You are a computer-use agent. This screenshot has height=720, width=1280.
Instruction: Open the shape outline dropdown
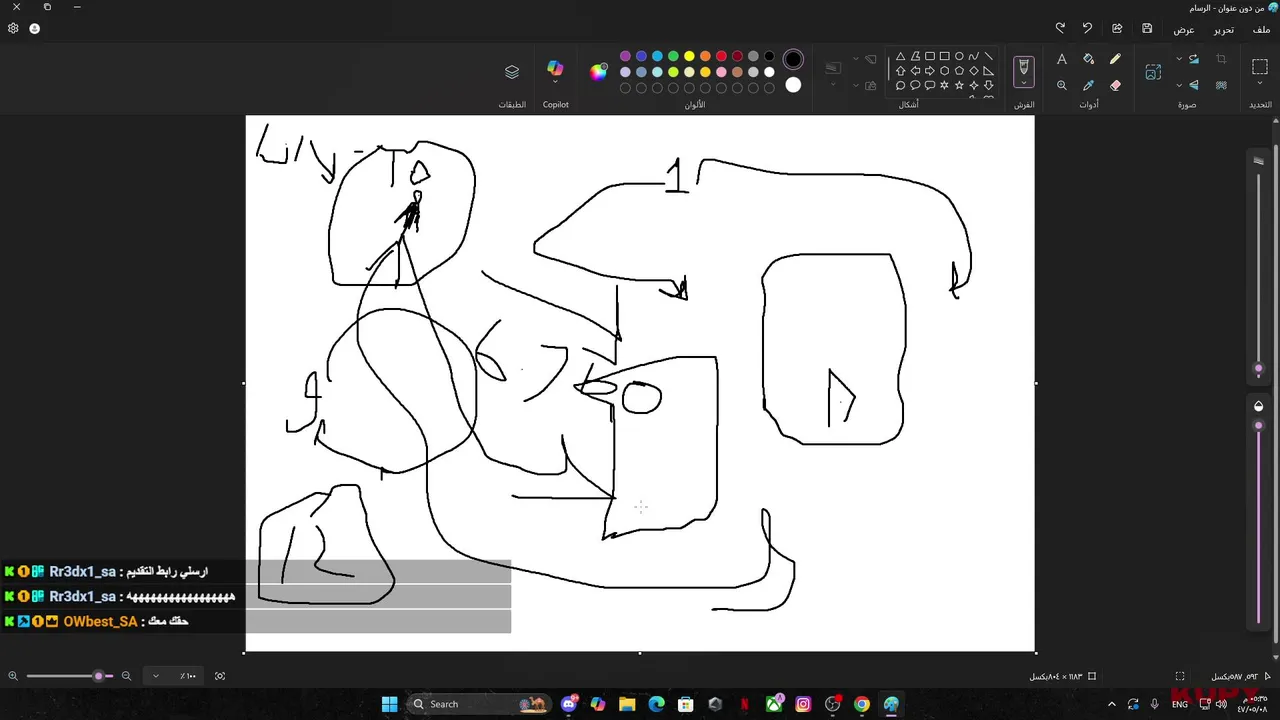(x=856, y=58)
